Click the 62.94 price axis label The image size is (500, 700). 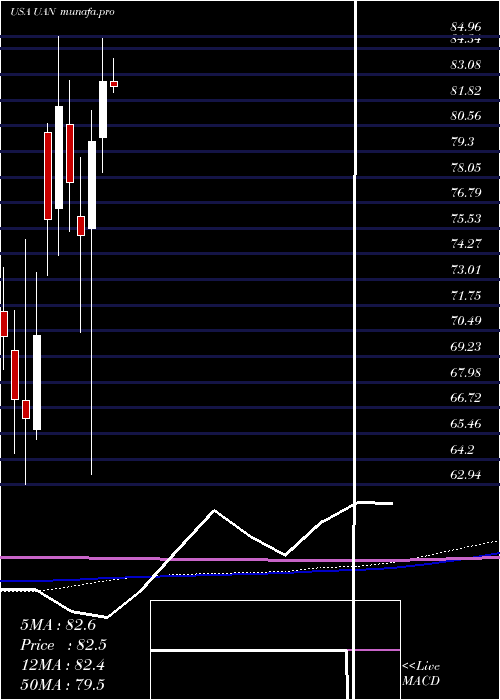coord(466,475)
